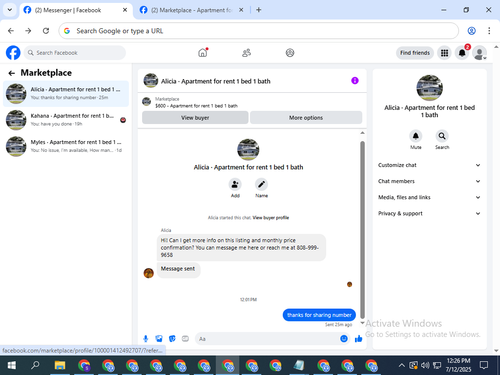Screen dimensions: 500x375
Task: Open the Facebook menu grid icon
Action: (x=444, y=53)
